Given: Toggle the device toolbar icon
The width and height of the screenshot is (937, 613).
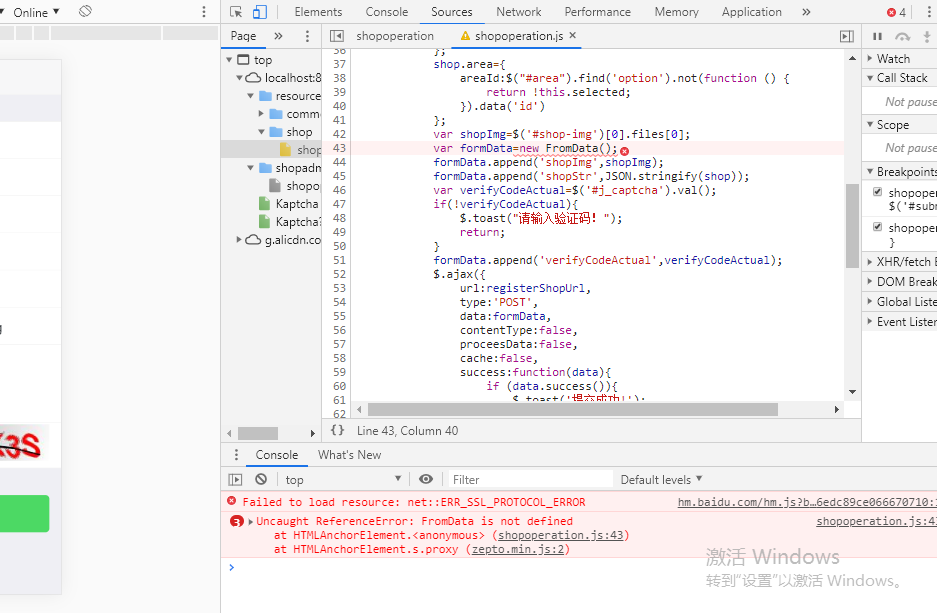Looking at the screenshot, I should pyautogui.click(x=259, y=12).
